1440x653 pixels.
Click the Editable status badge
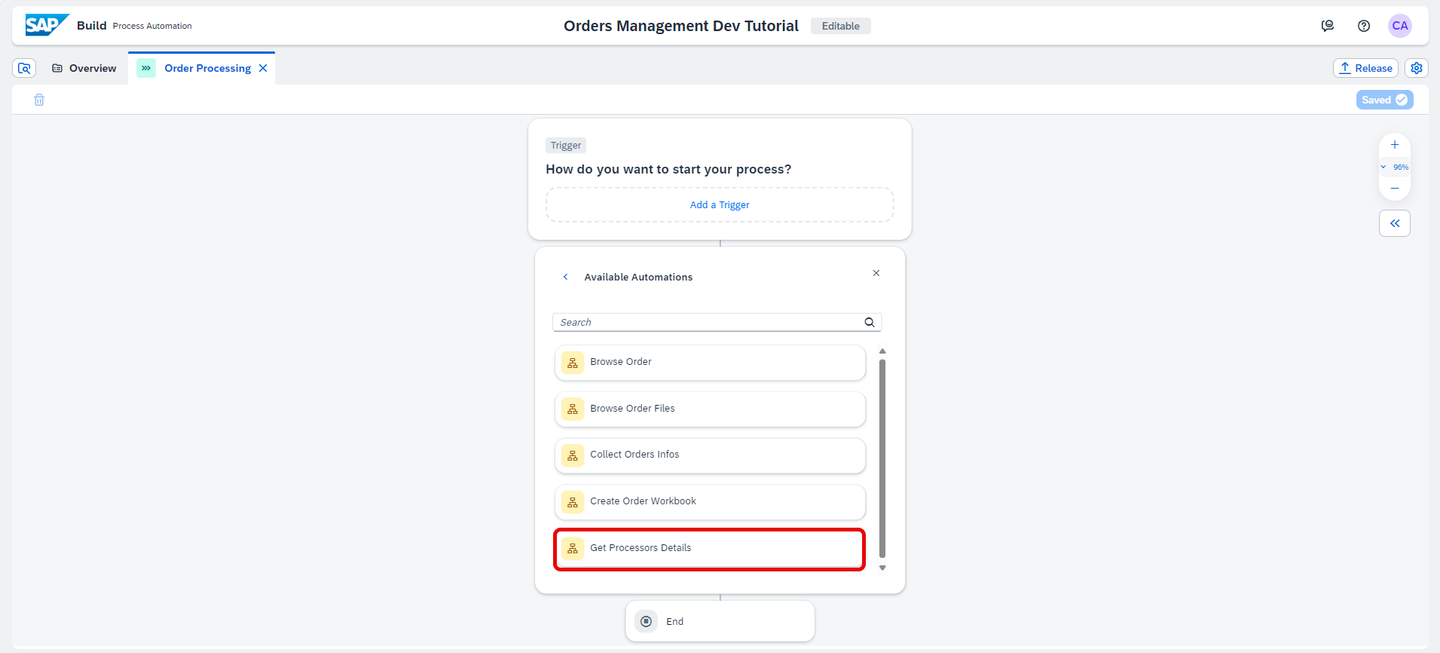[840, 26]
